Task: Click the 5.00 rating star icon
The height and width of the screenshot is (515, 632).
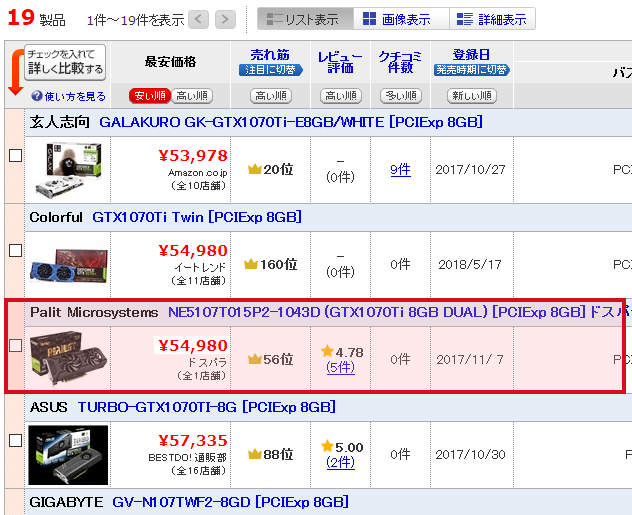Action: pos(327,446)
